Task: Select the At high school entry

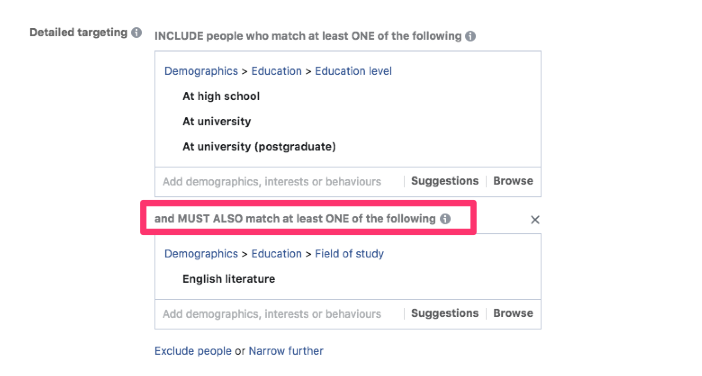Action: click(x=221, y=96)
